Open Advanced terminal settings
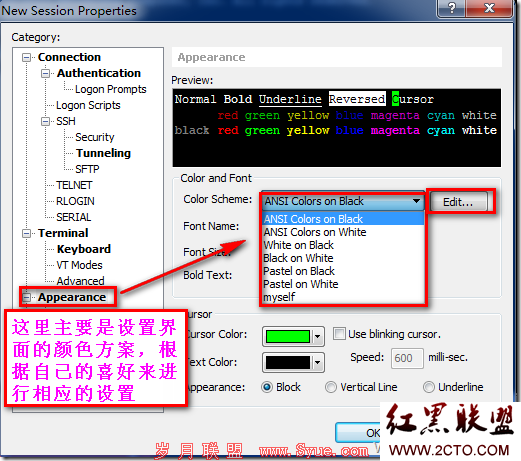Screen dimensions: 521x461 pyautogui.click(x=80, y=281)
